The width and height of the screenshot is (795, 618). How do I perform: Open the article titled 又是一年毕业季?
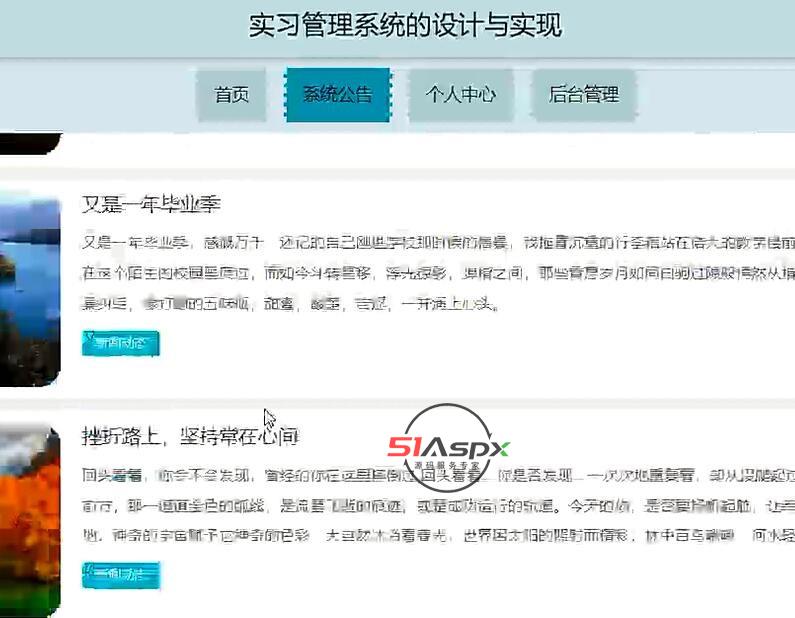151,204
